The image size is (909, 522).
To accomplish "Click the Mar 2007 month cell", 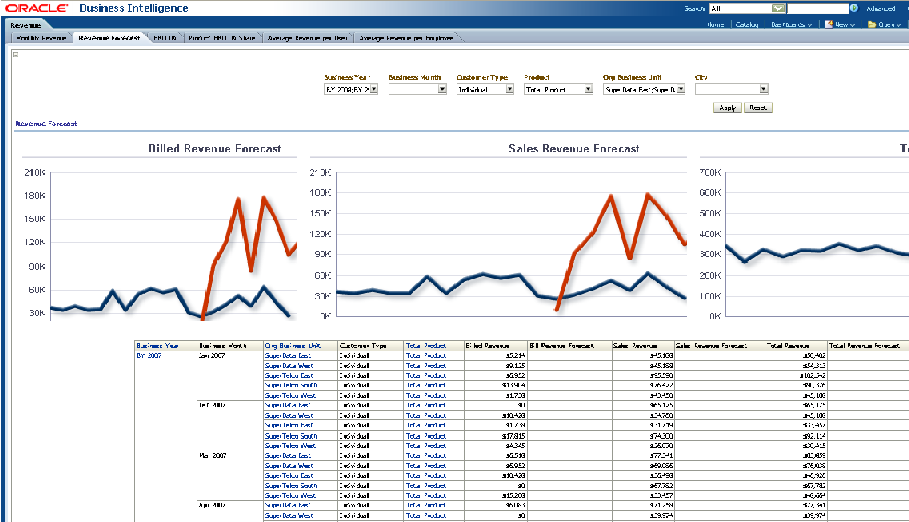I will pos(213,456).
